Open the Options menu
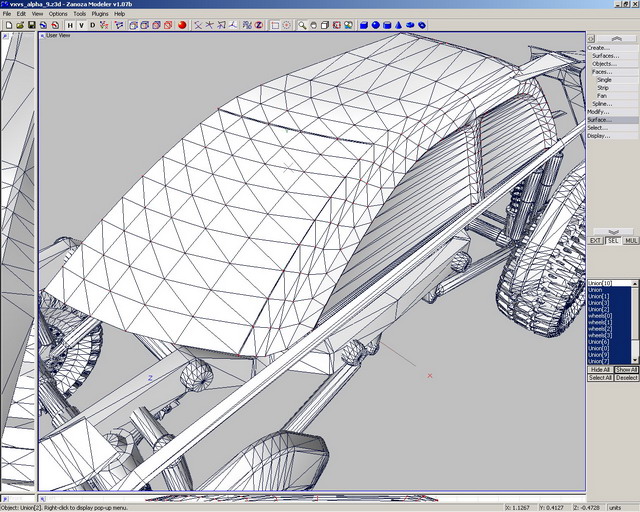 (58, 14)
